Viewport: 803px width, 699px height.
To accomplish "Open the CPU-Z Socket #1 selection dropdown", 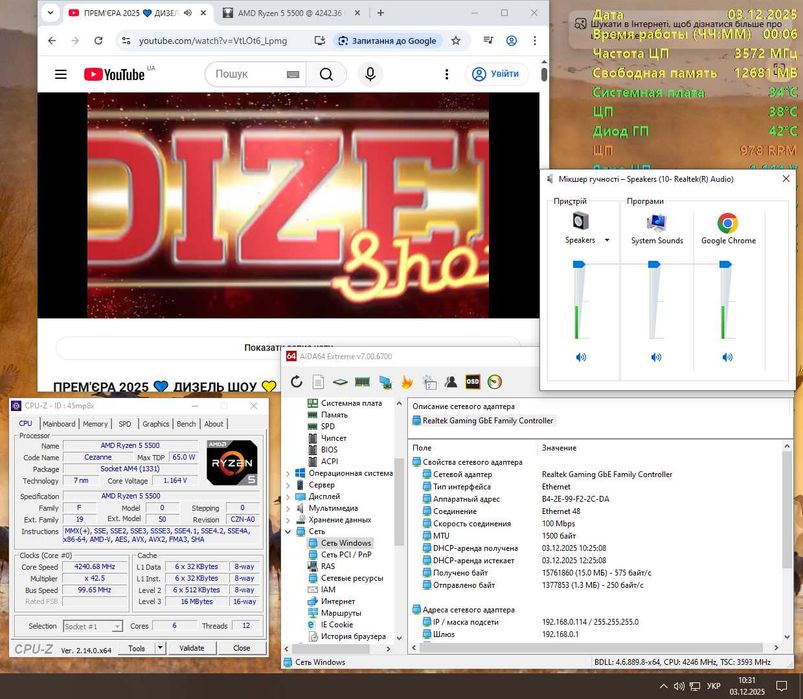I will coord(93,626).
